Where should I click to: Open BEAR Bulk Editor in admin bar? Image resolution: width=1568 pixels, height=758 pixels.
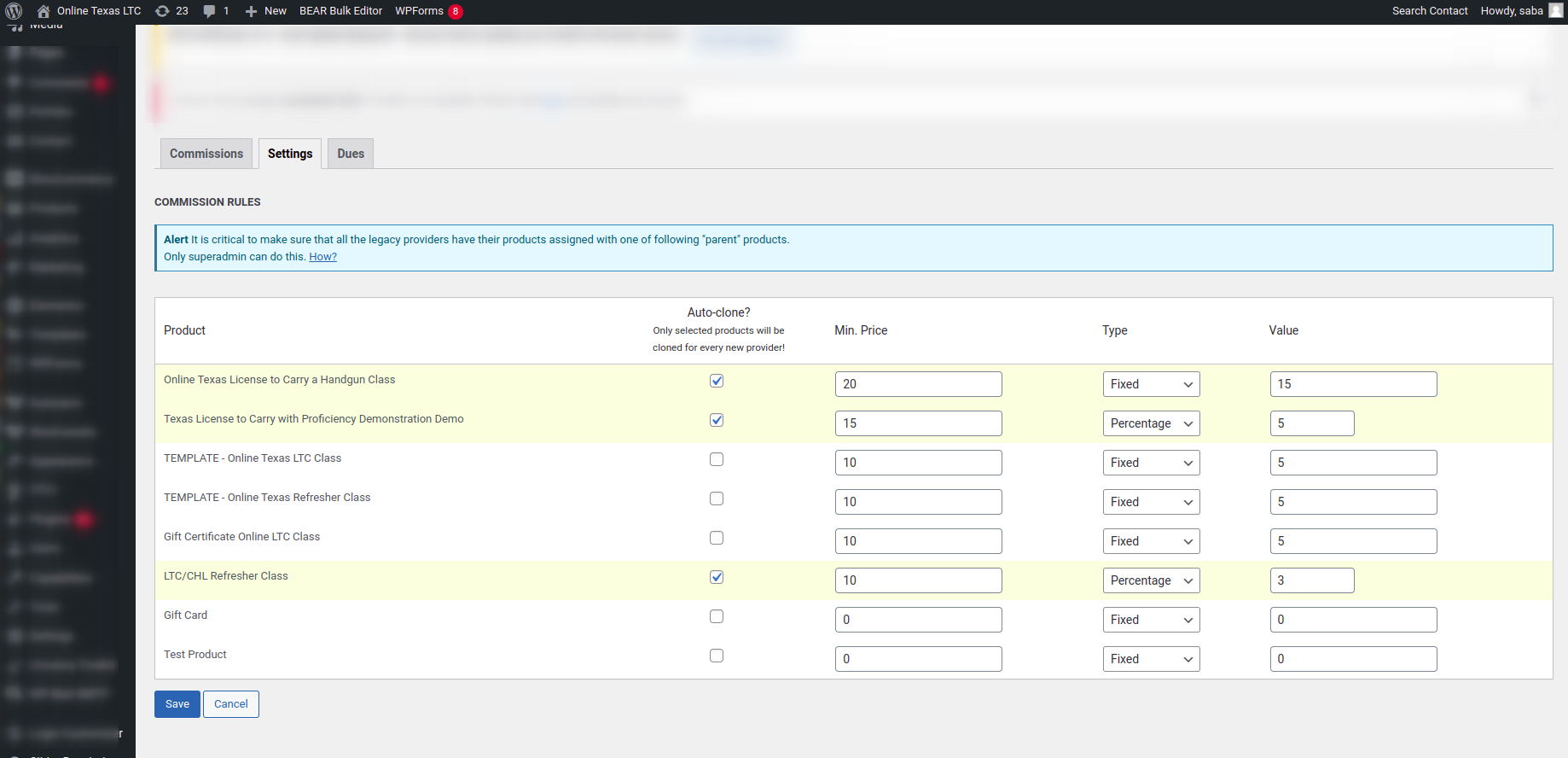340,11
